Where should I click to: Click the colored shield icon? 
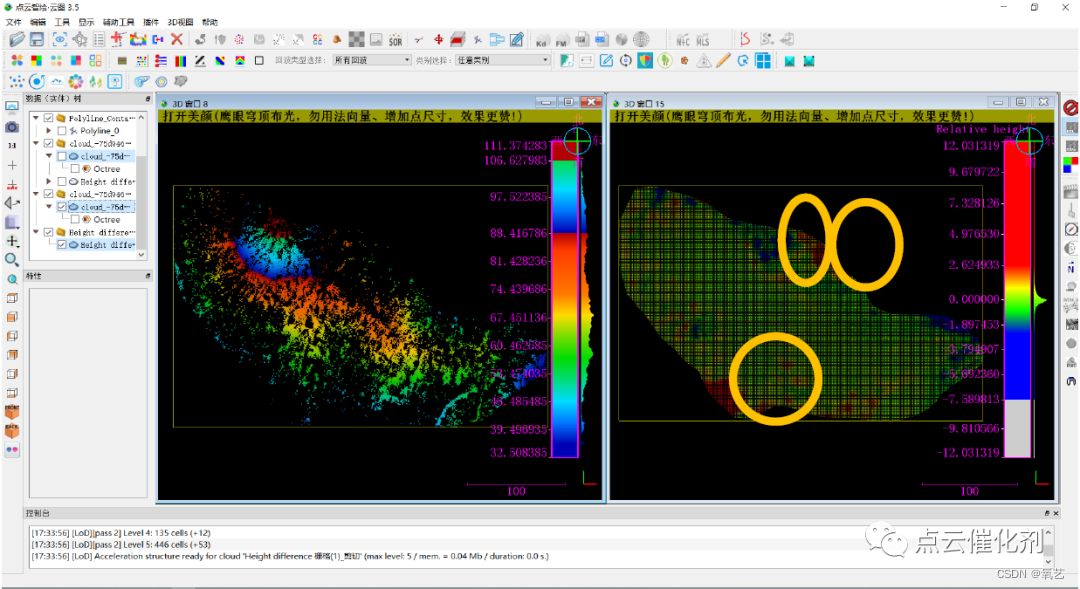pyautogui.click(x=645, y=61)
